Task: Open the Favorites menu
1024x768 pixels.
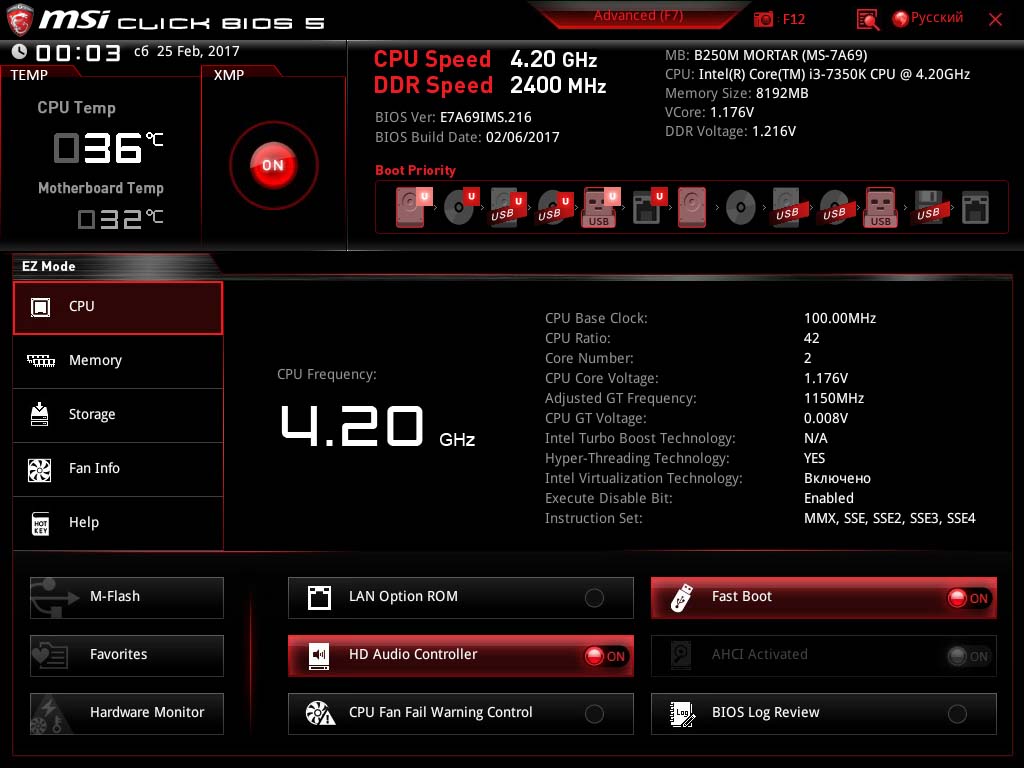Action: click(127, 656)
